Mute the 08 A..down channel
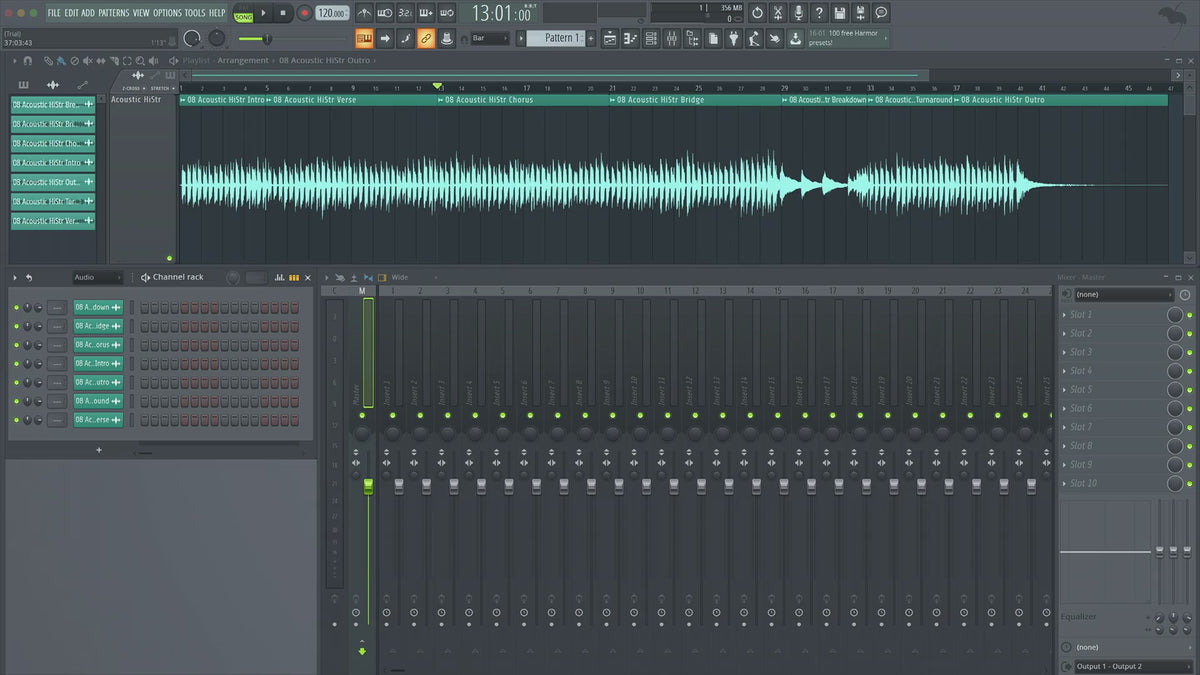The height and width of the screenshot is (675, 1200). pyautogui.click(x=16, y=307)
